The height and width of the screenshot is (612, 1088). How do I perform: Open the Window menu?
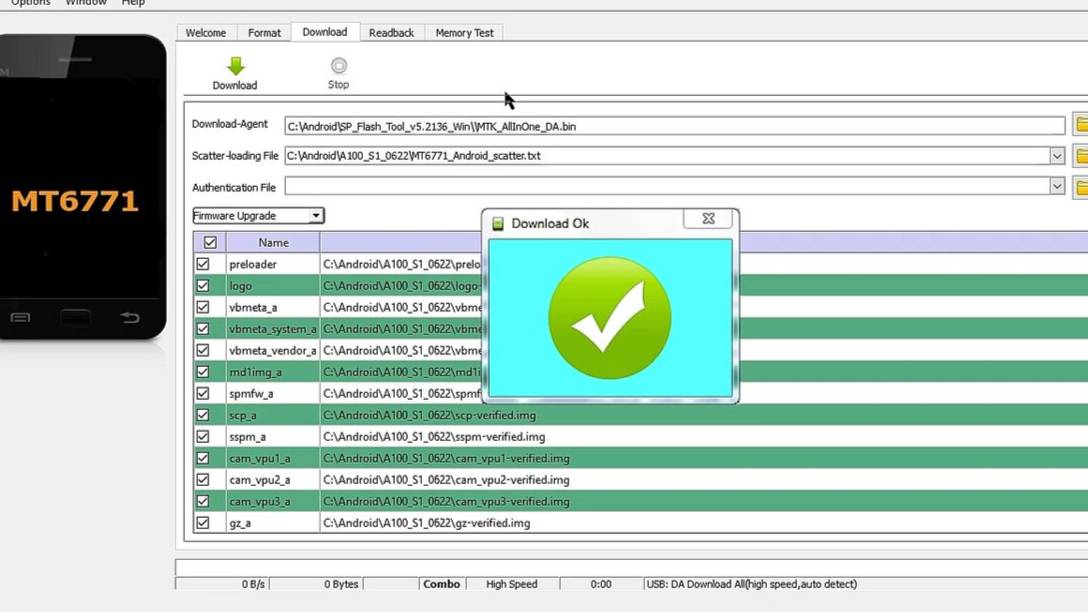(86, 3)
